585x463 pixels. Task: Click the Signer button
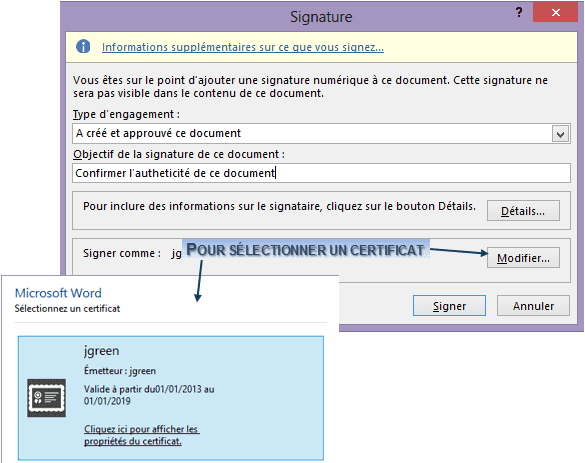(x=449, y=306)
